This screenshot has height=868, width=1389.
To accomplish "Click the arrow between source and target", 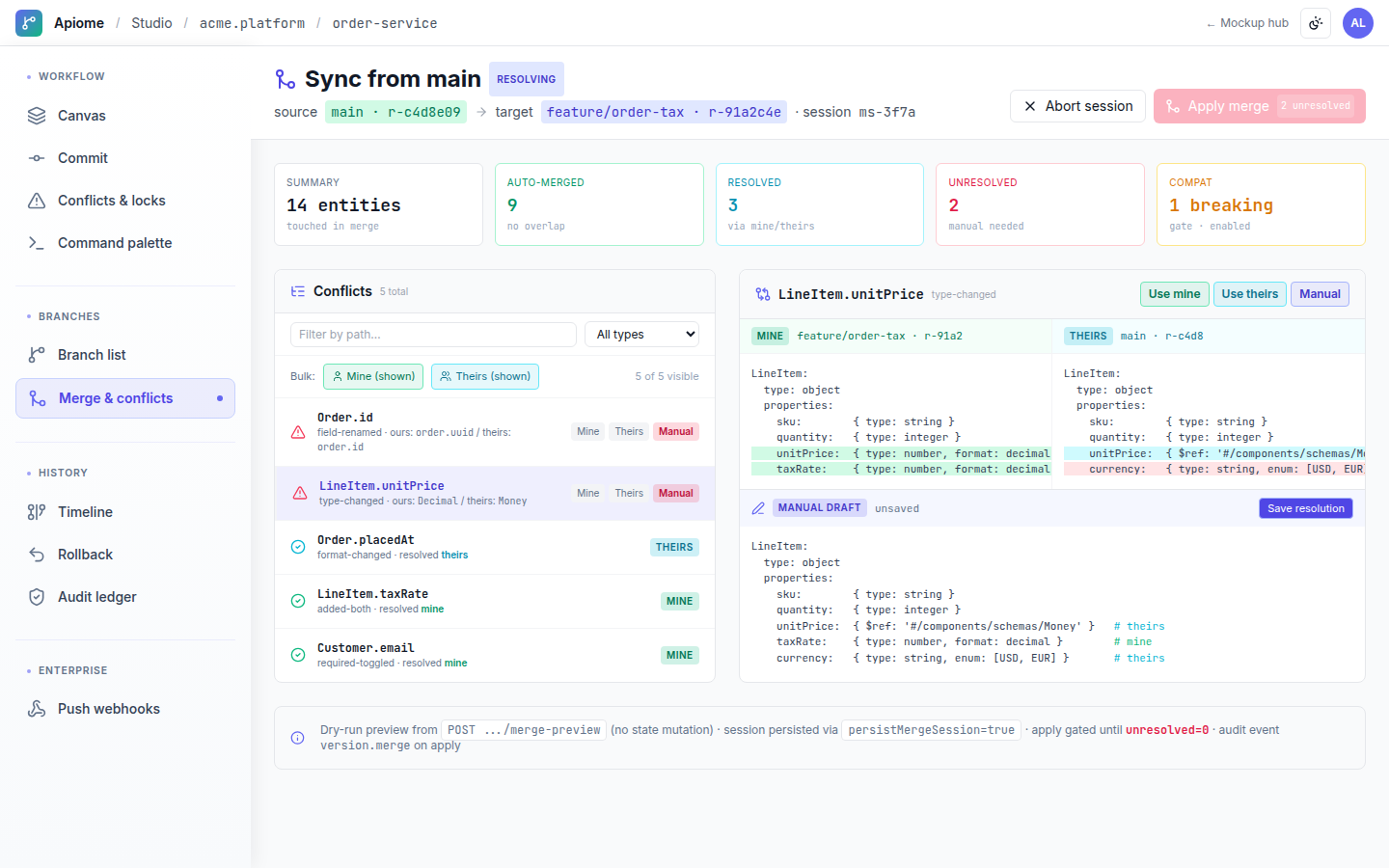I will (x=481, y=112).
